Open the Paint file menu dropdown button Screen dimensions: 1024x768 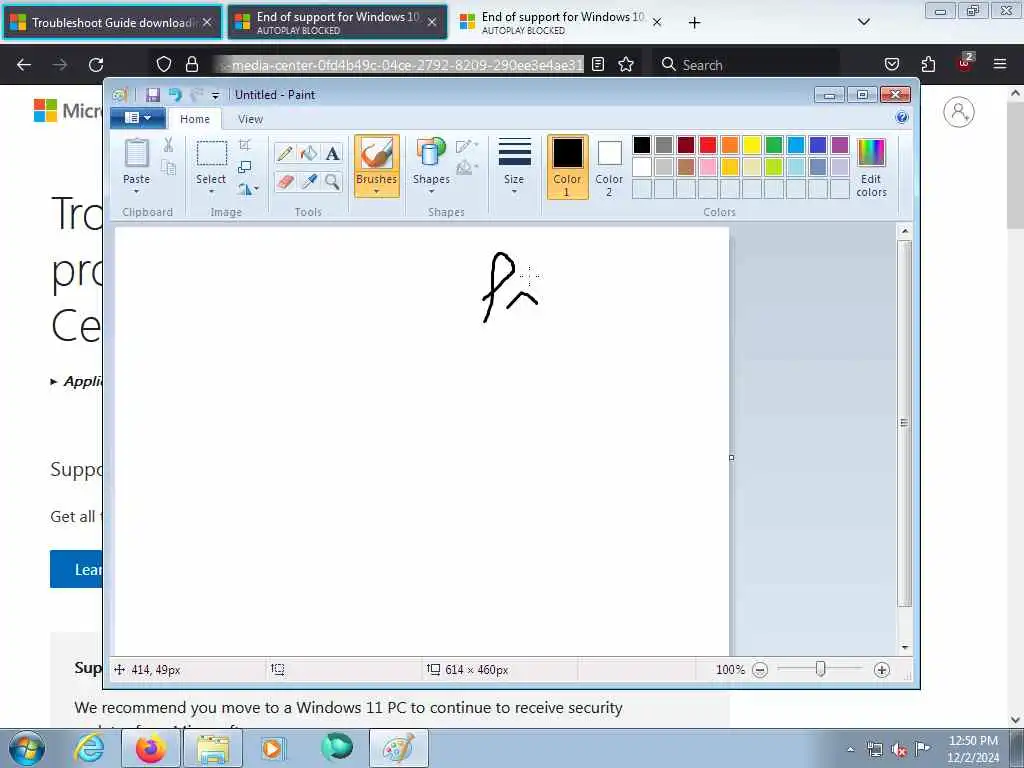[x=137, y=118]
